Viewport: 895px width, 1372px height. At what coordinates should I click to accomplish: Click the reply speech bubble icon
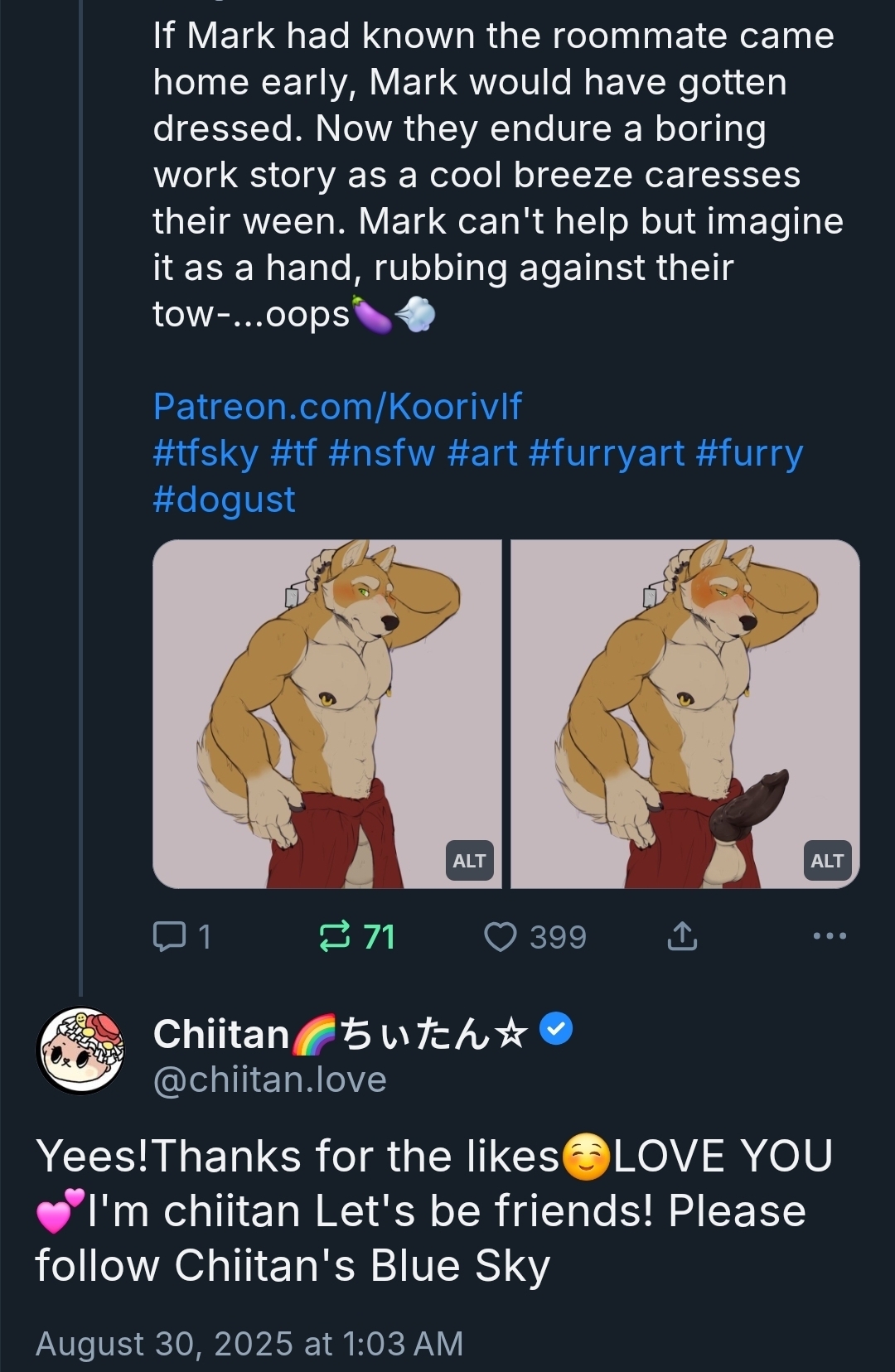[169, 936]
